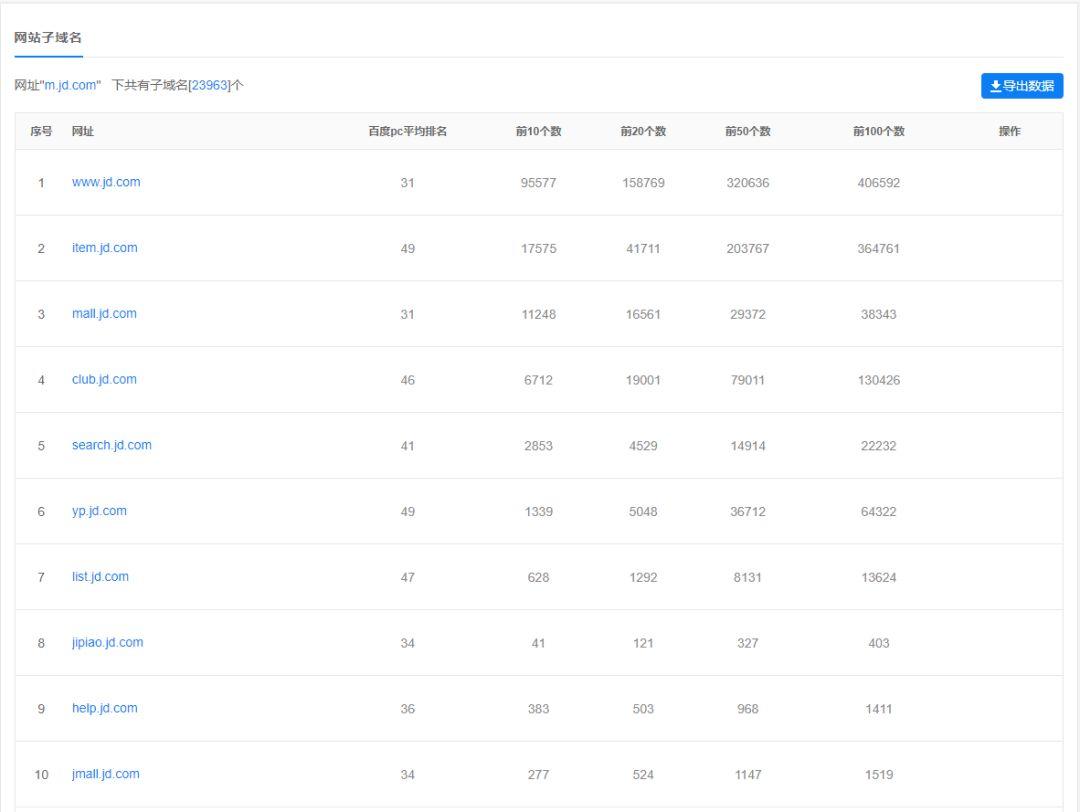This screenshot has height=812, width=1080.
Task: Select the value 320636 in row 1
Action: click(x=748, y=183)
